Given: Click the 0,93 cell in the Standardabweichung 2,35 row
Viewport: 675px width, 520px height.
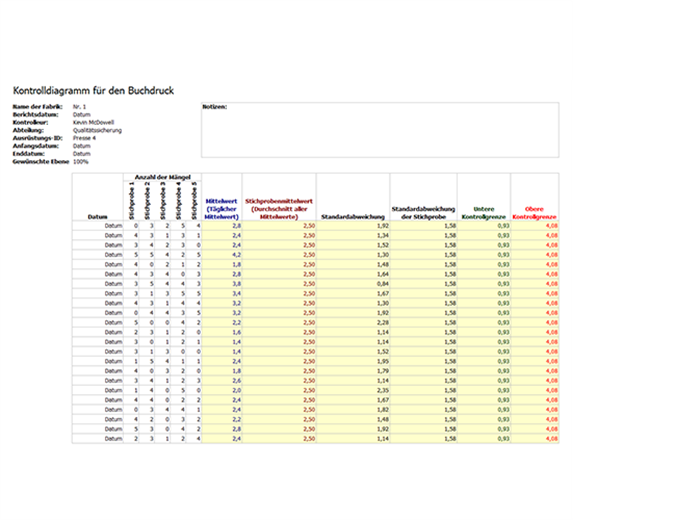Looking at the screenshot, I should click(x=484, y=390).
